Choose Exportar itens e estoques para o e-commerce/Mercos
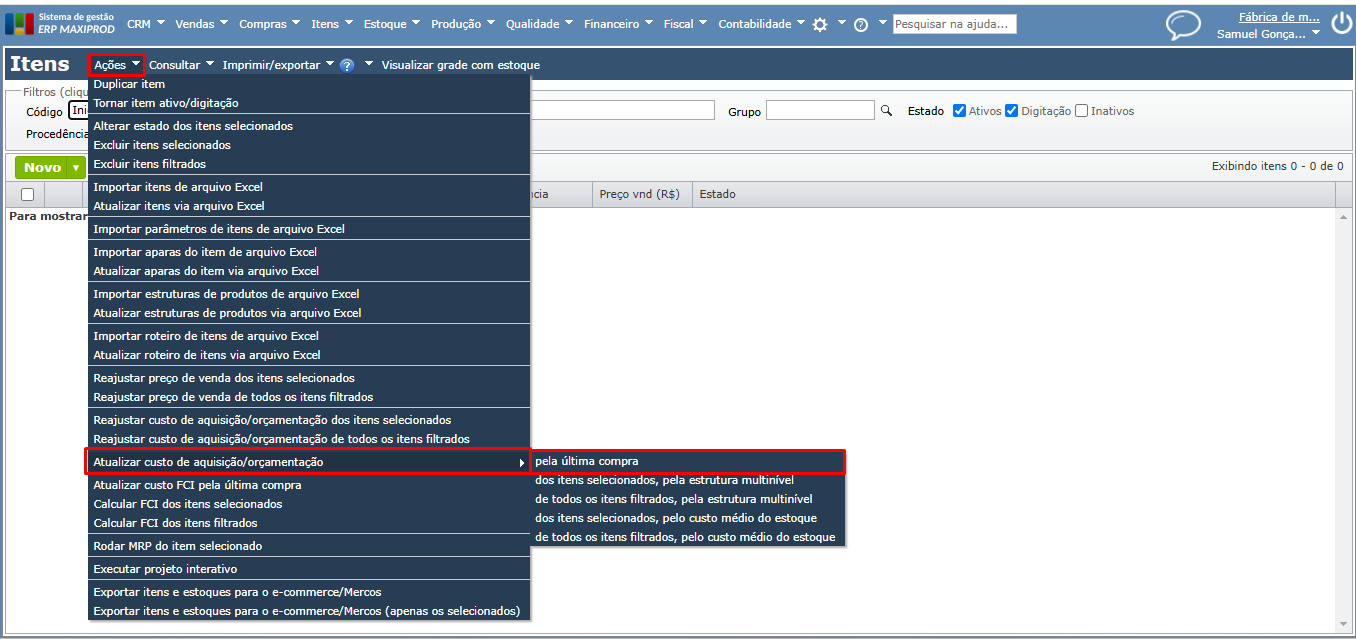Viewport: 1356px width, 639px height. point(309,592)
